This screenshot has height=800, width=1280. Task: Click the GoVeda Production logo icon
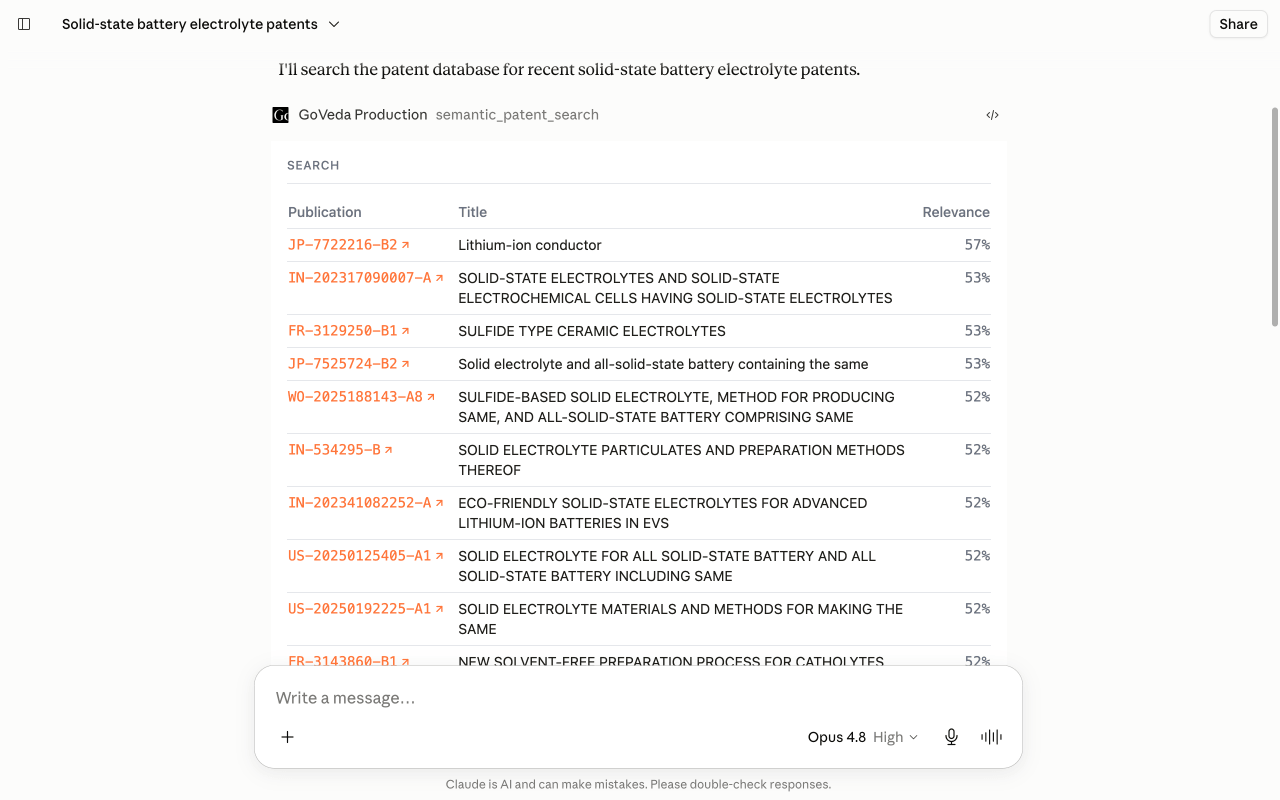pos(281,115)
